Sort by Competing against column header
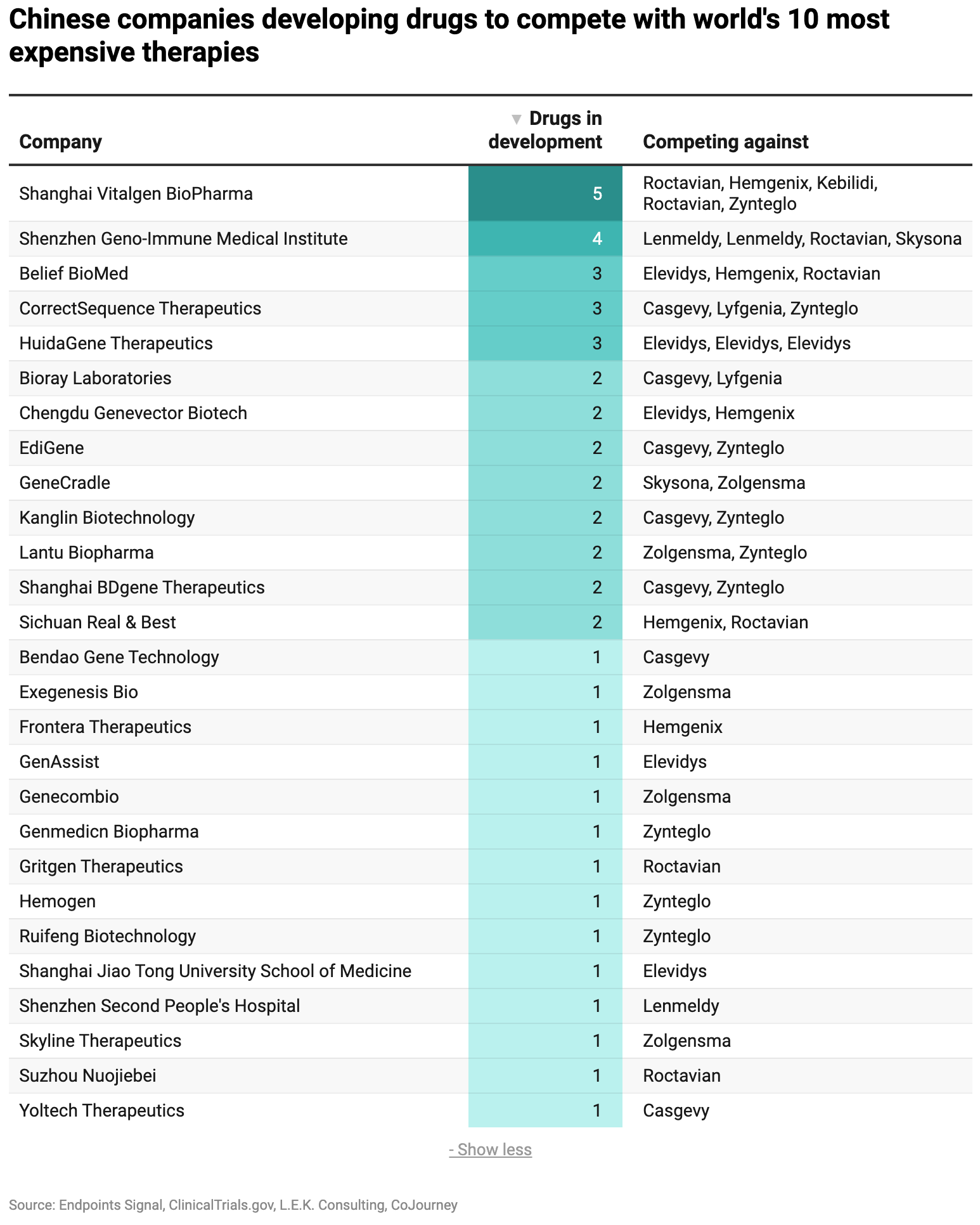 [725, 142]
